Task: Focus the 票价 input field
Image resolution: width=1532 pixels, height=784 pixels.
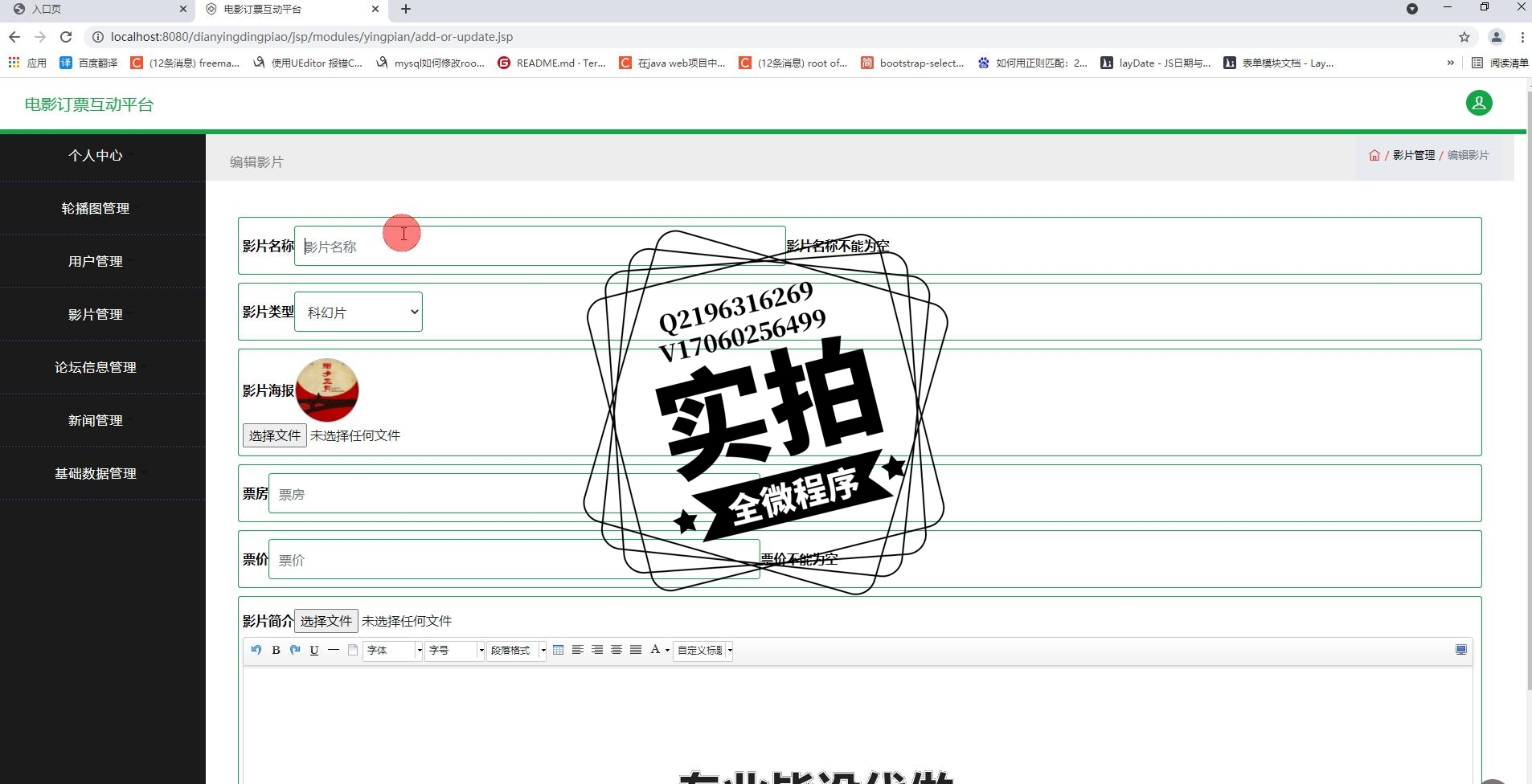Action: [514, 559]
